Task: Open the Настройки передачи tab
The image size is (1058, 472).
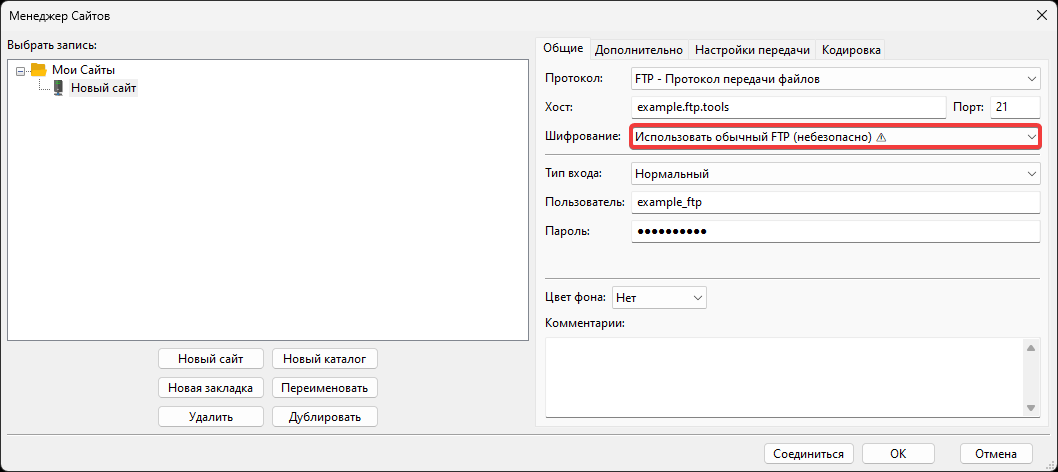Action: point(752,49)
